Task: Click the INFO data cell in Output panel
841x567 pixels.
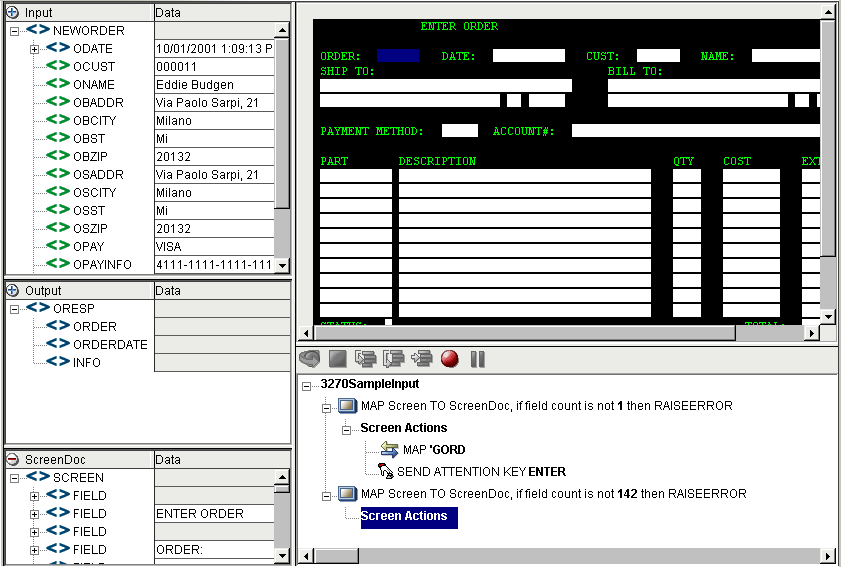Action: tap(222, 362)
